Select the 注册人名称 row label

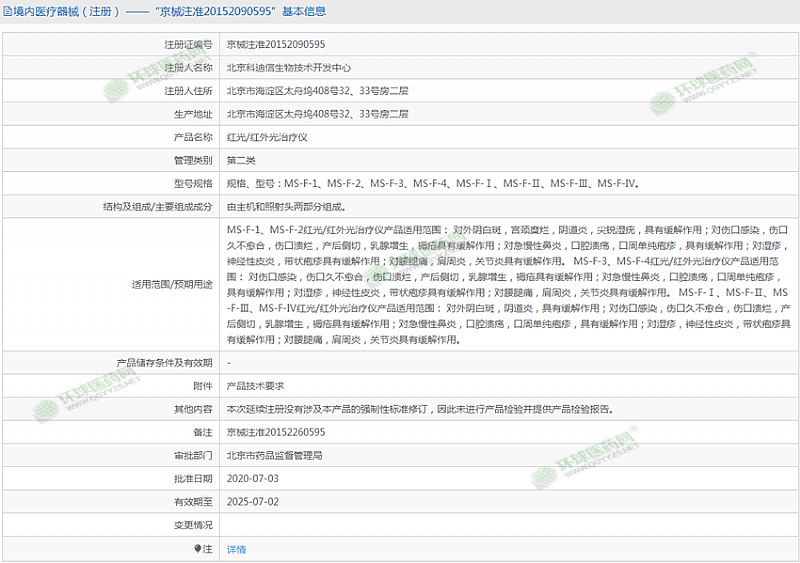coord(189,67)
